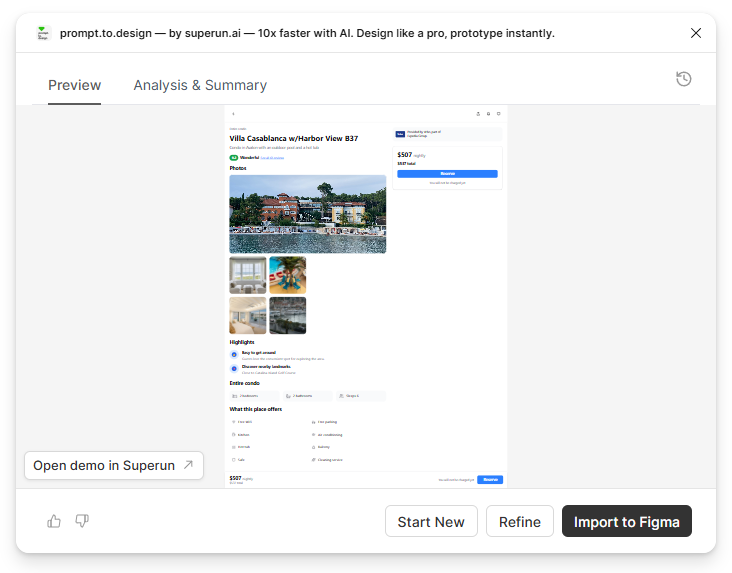Click the Start New button

point(431,521)
